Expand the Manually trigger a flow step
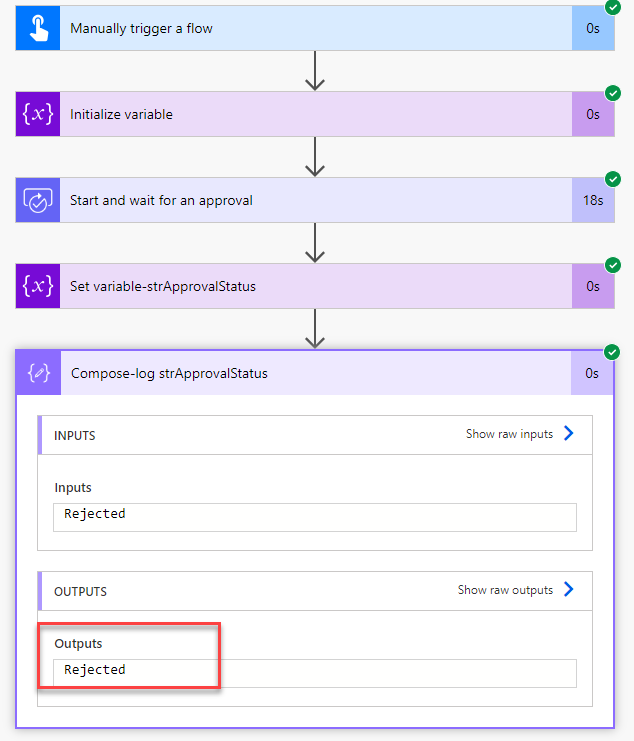Image resolution: width=634 pixels, height=741 pixels. pyautogui.click(x=300, y=28)
